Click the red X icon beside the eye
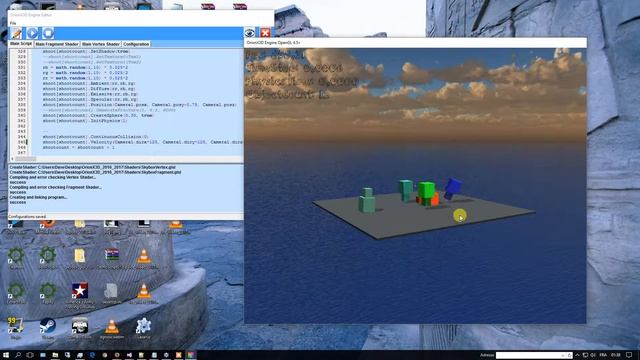This screenshot has width=640, height=360. (265, 33)
